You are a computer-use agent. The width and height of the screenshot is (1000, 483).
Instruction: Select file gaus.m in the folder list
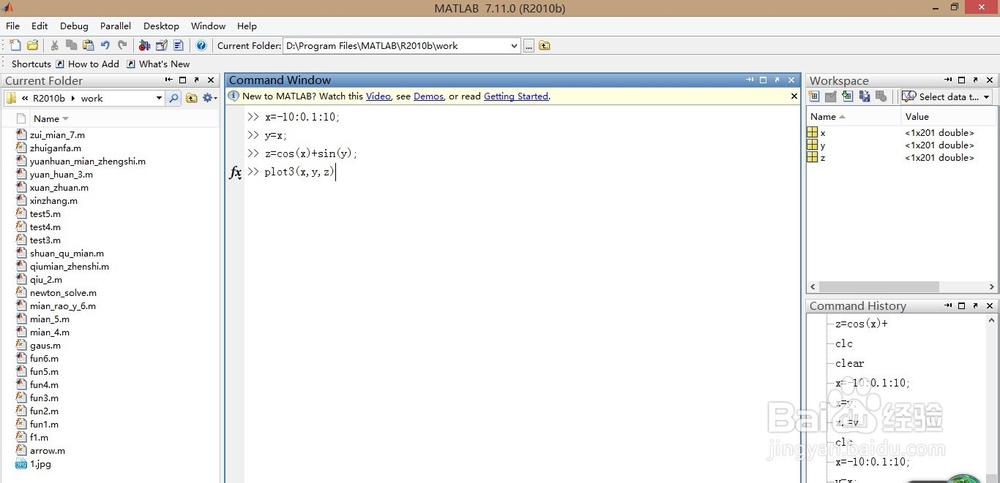point(45,345)
